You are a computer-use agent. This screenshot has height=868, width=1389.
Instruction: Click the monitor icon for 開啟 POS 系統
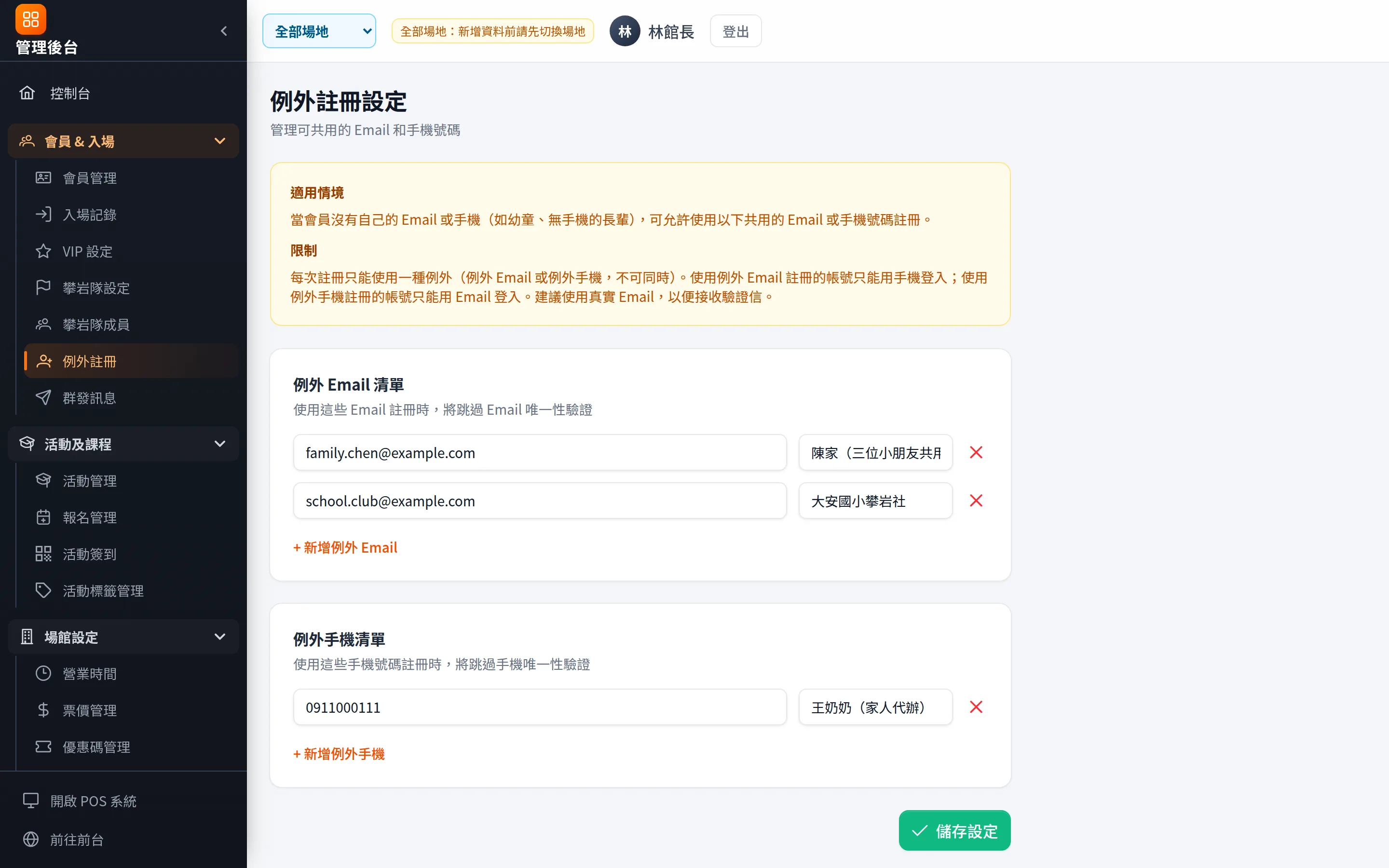pos(30,801)
